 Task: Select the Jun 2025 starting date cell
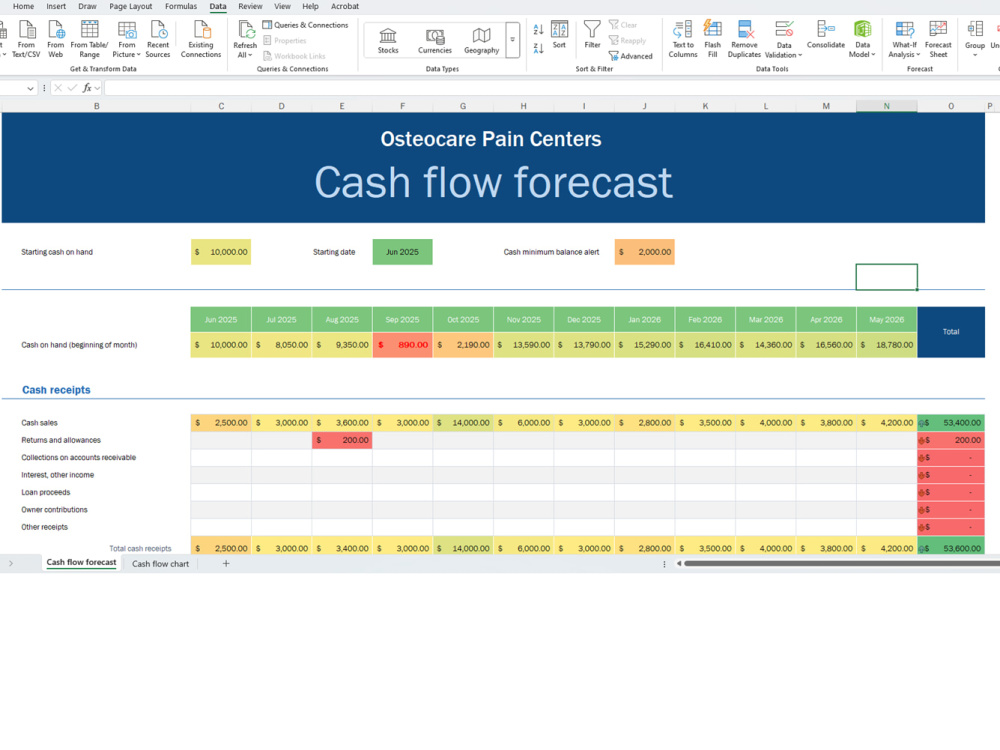402,252
